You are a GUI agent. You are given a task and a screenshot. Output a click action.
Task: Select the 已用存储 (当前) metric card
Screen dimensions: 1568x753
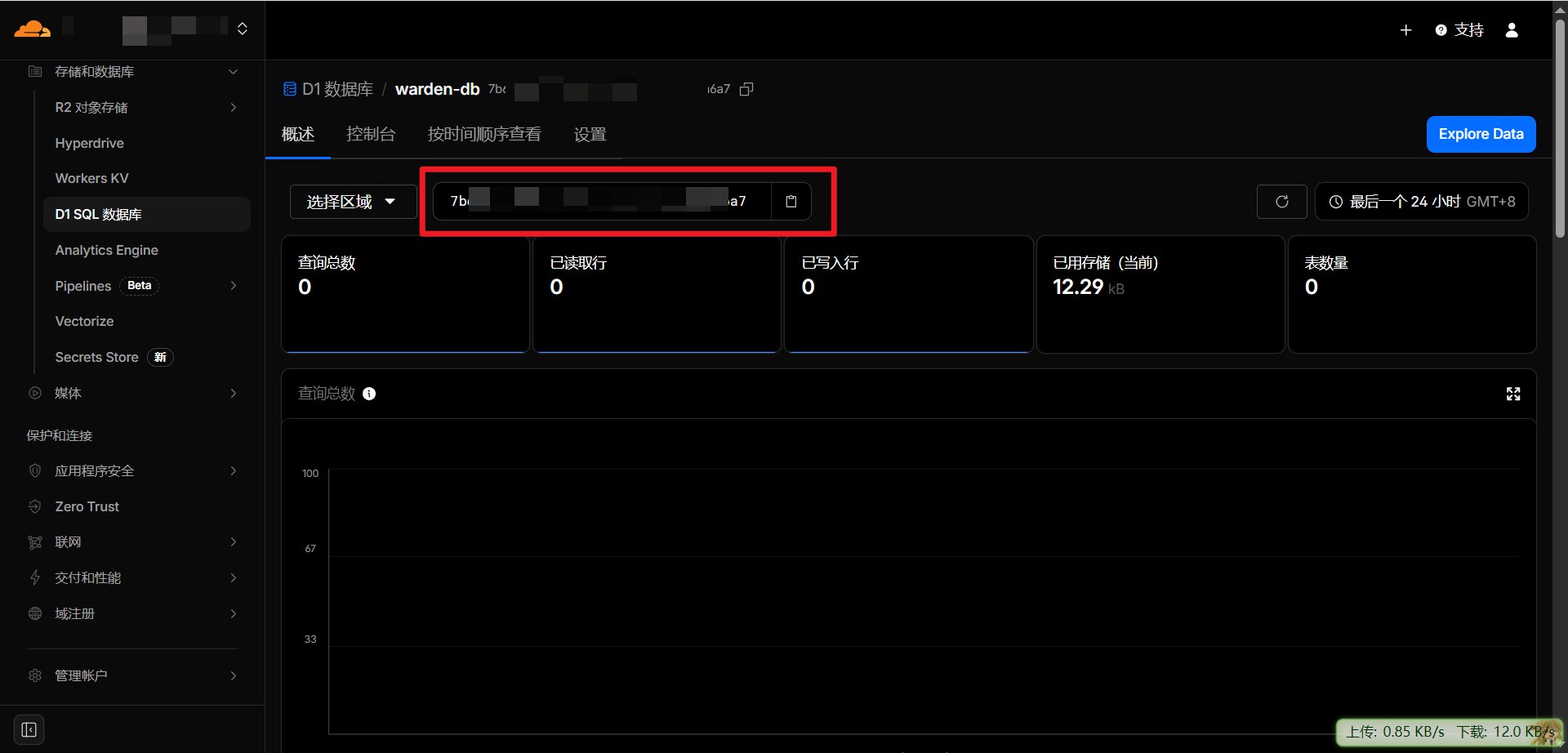tap(1160, 295)
